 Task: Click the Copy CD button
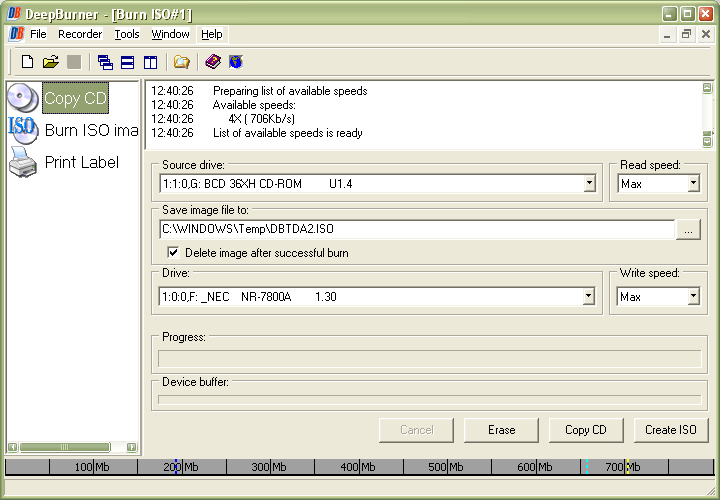point(586,430)
